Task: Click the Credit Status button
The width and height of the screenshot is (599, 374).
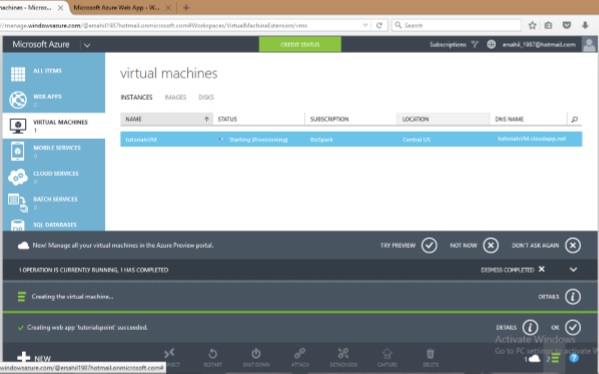Action: [300, 44]
